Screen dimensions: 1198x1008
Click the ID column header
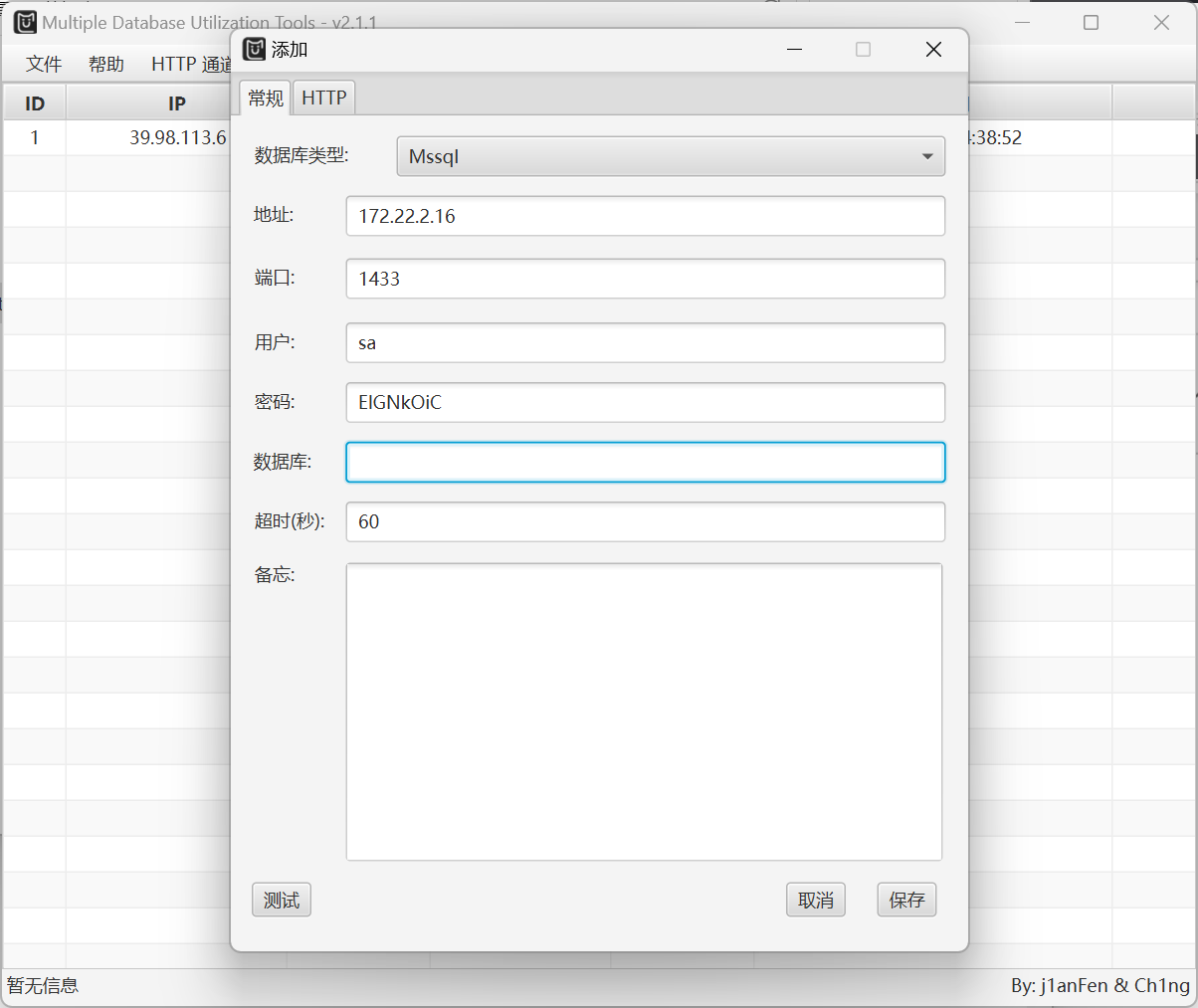[x=34, y=102]
